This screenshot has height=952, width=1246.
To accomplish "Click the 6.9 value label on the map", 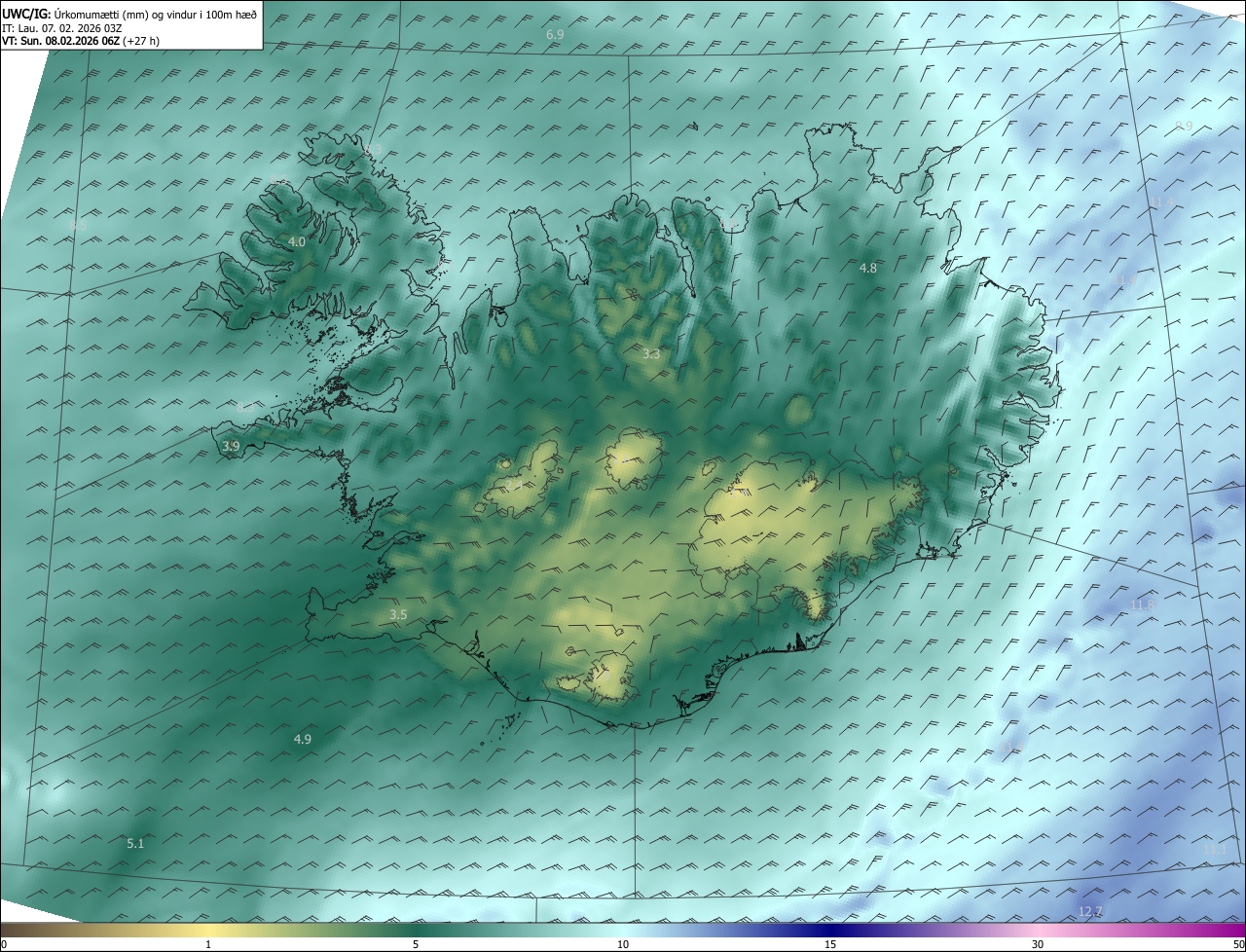I will [x=555, y=35].
